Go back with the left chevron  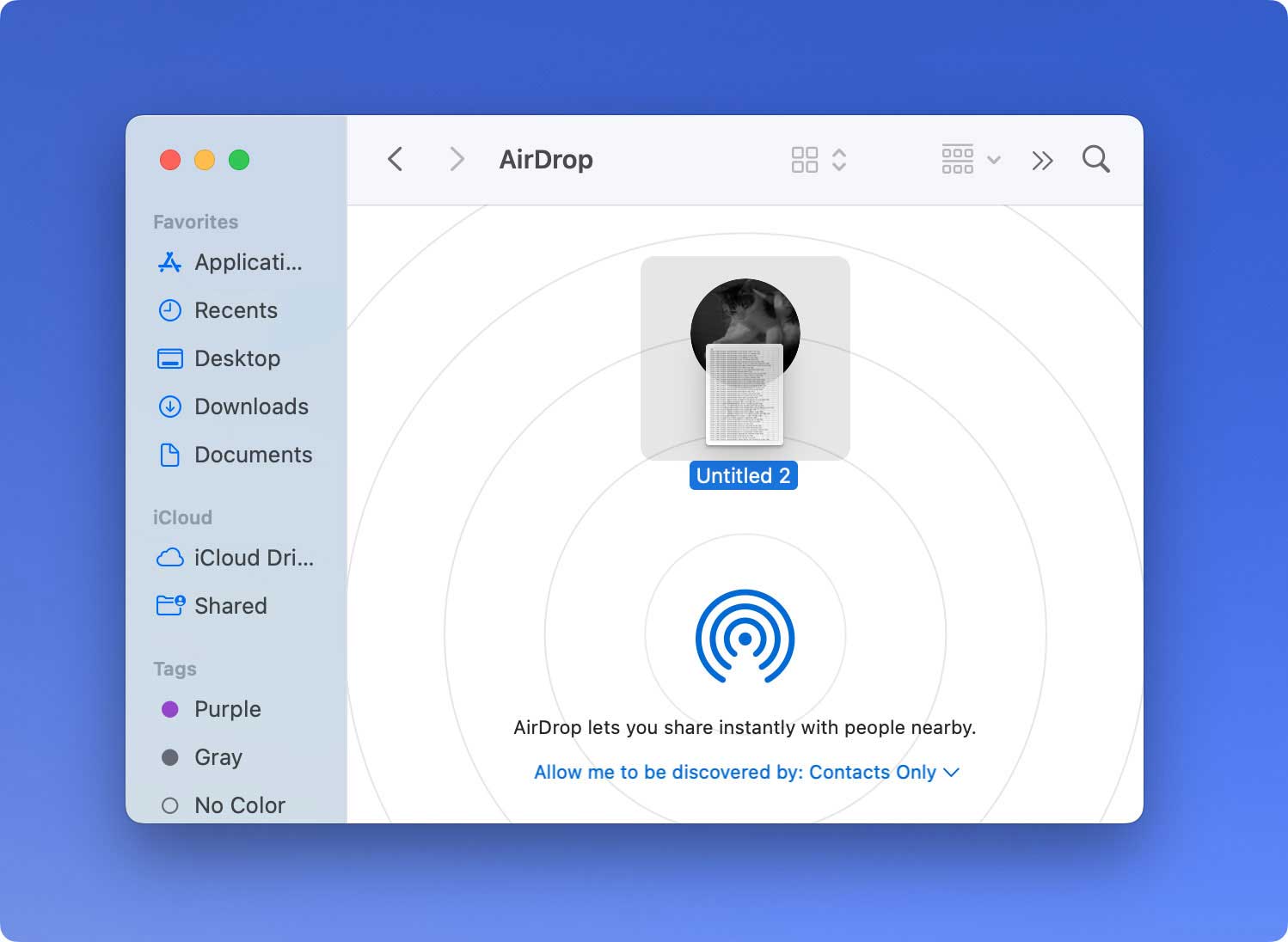(x=395, y=159)
